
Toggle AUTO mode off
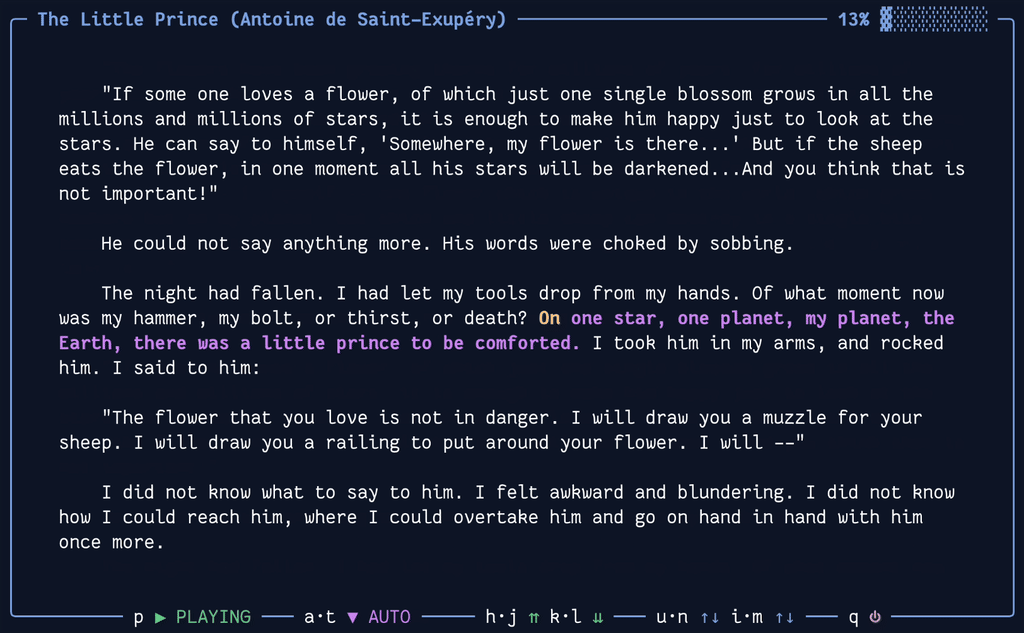[x=389, y=617]
